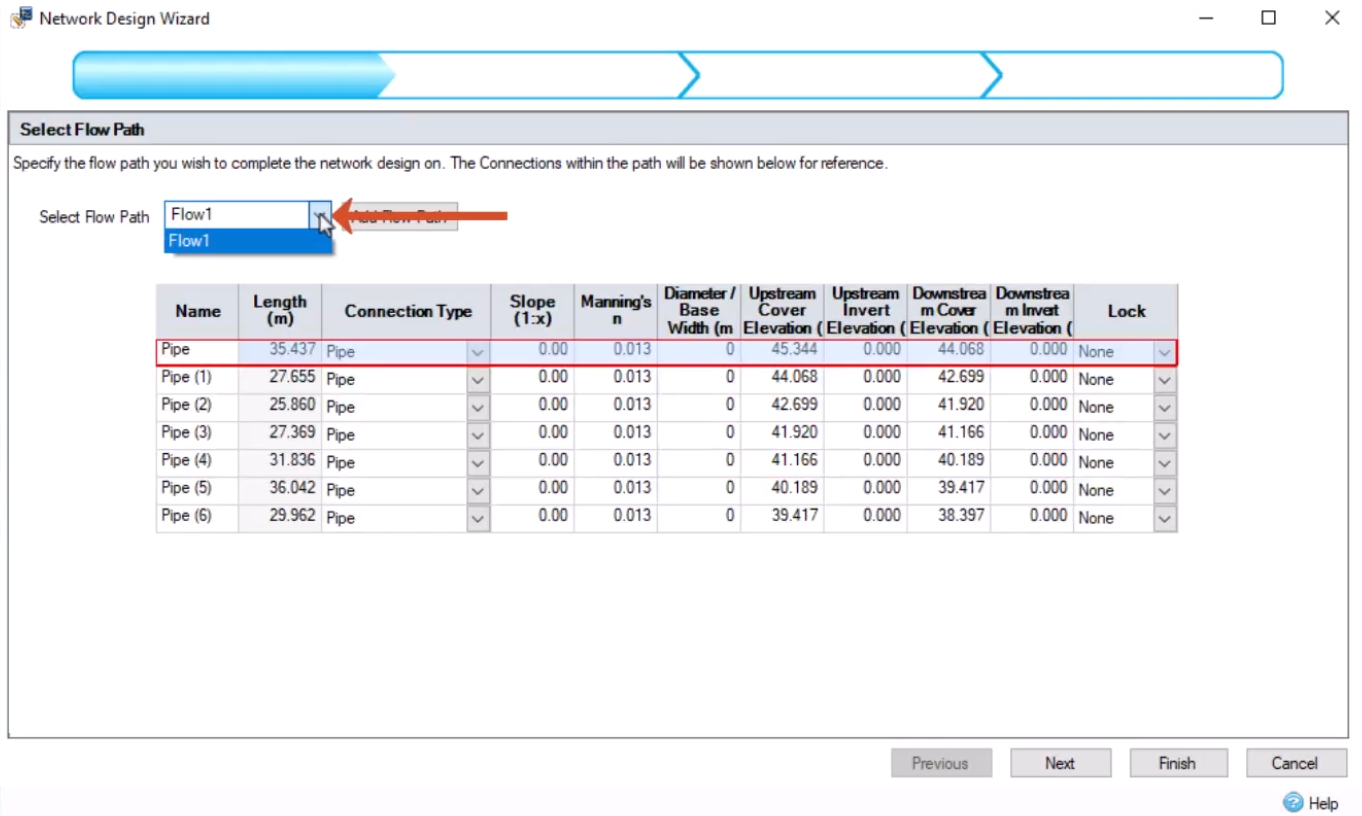Expand Connection Type dropdown for Pipe (6)
The image size is (1362, 816).
478,519
